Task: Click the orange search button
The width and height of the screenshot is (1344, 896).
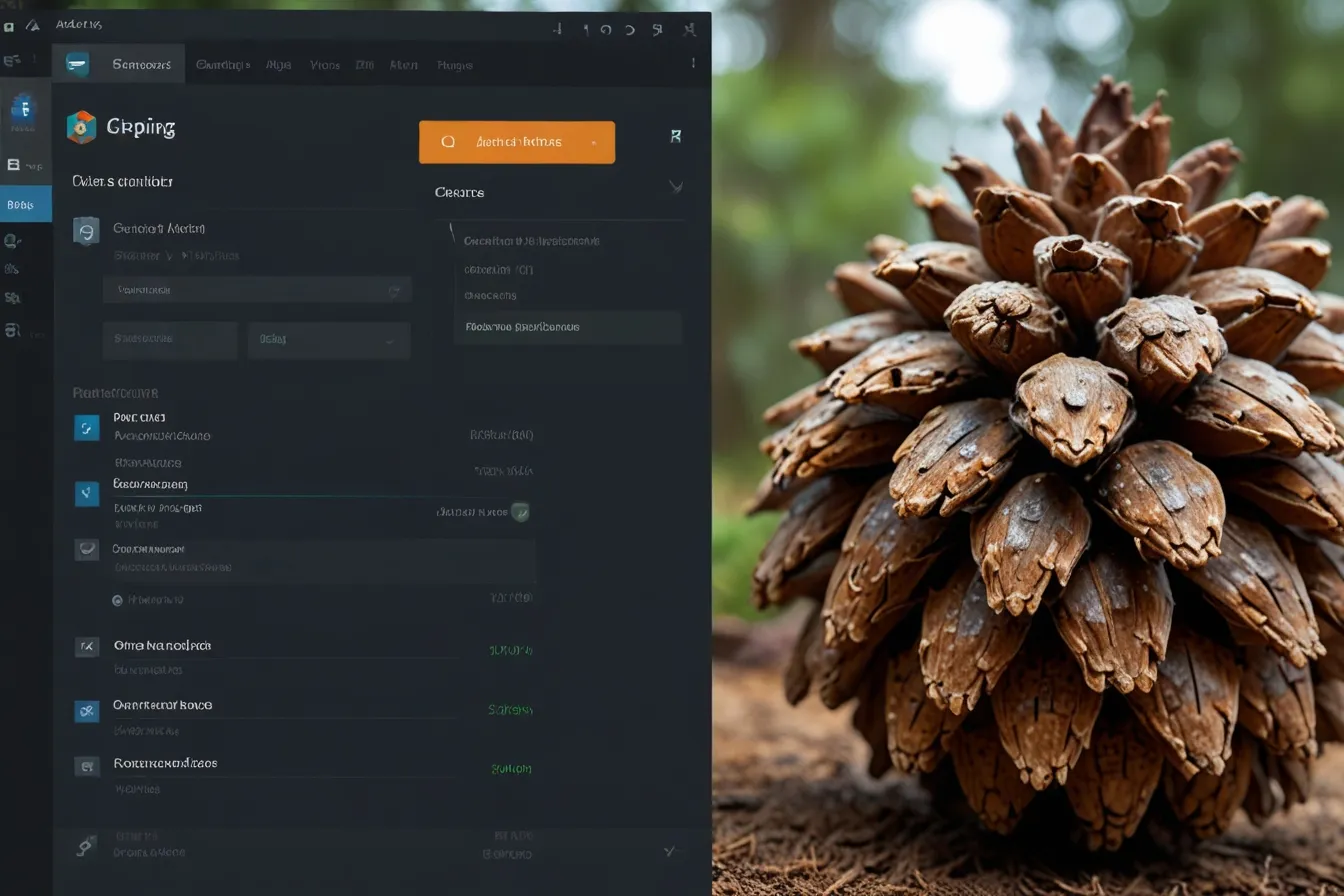Action: tap(516, 142)
